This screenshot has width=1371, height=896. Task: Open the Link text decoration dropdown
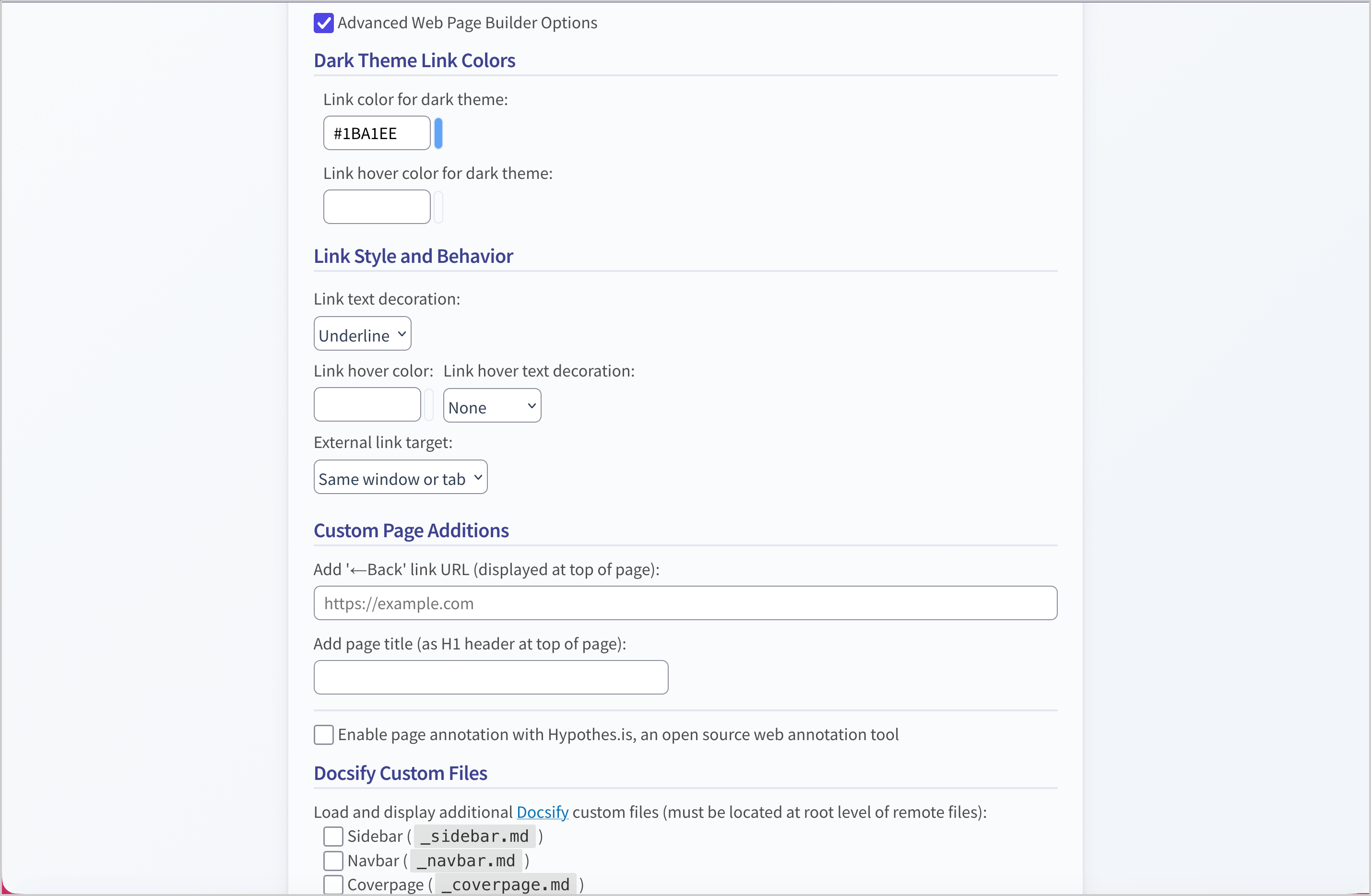click(x=362, y=333)
